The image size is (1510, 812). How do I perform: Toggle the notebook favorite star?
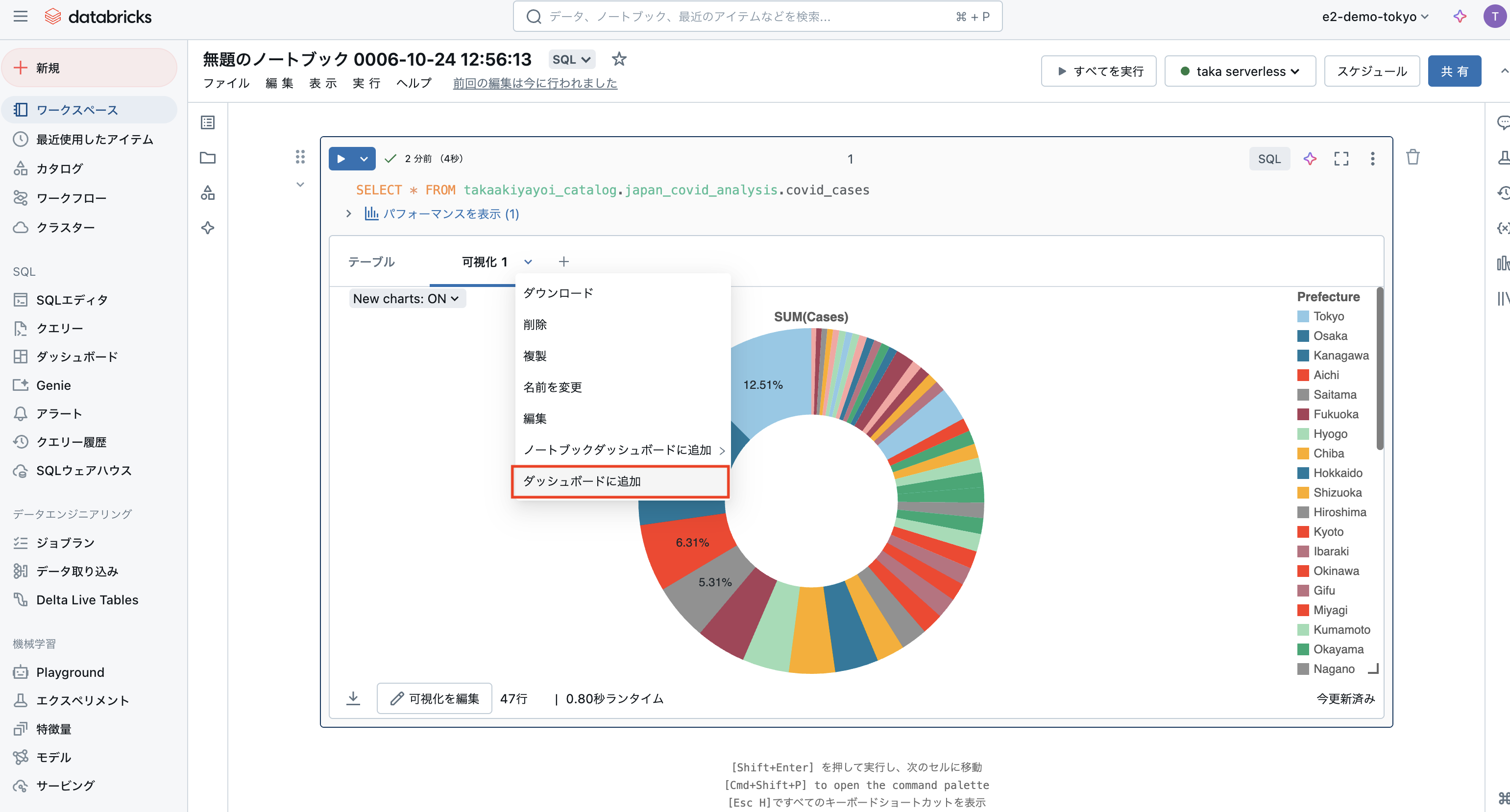pyautogui.click(x=619, y=59)
